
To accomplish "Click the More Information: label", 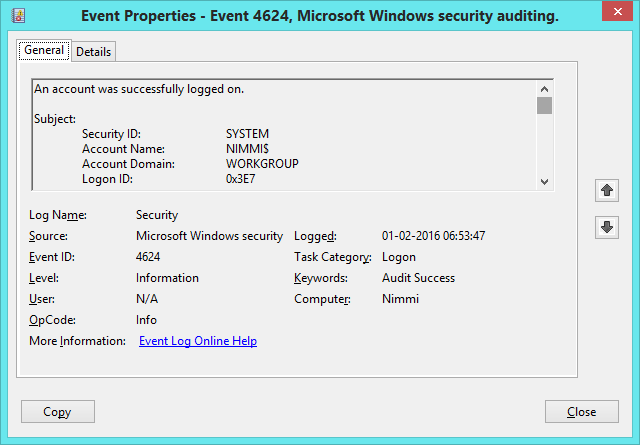I will [x=77, y=341].
